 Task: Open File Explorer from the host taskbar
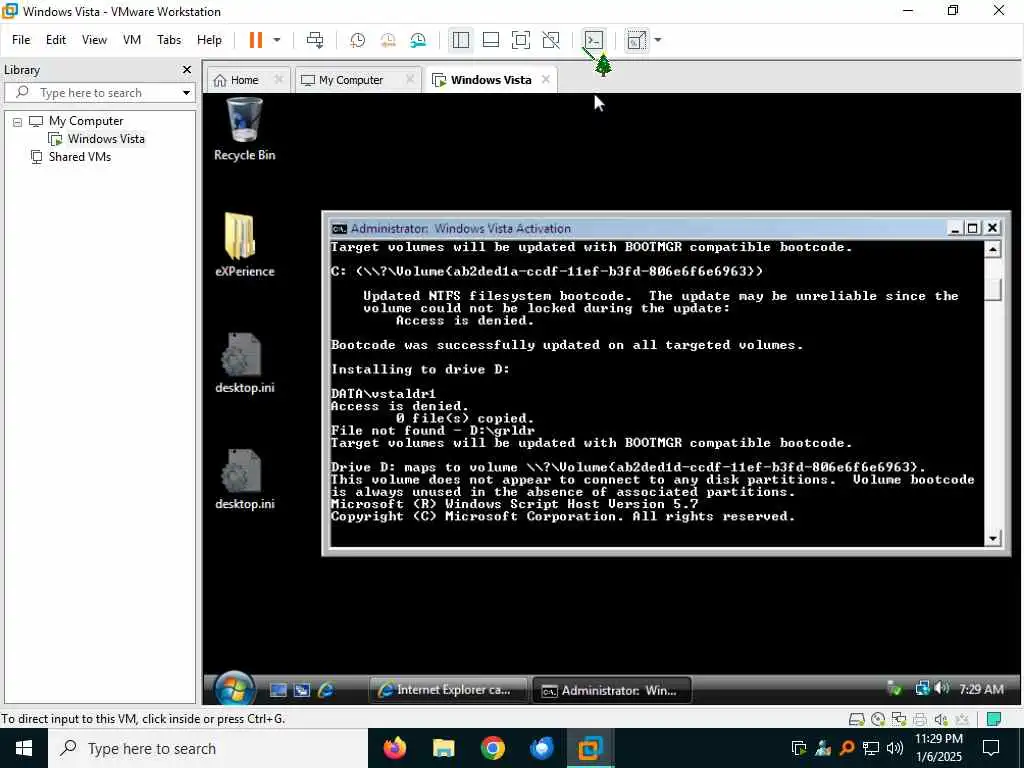[443, 748]
